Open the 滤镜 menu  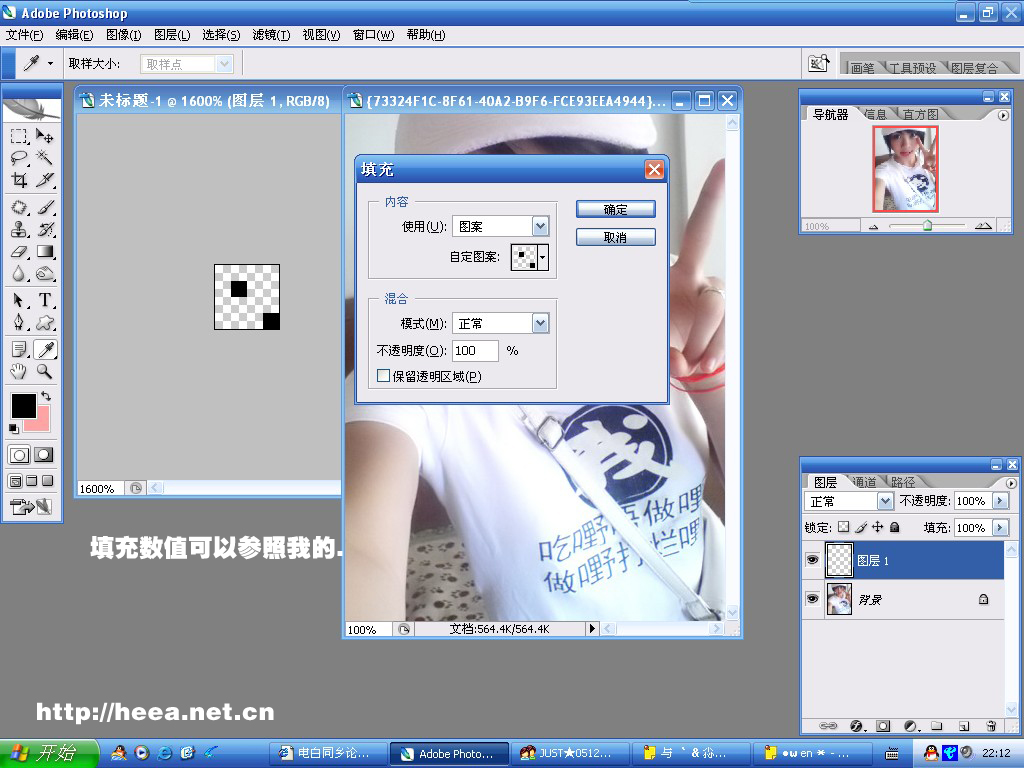270,35
